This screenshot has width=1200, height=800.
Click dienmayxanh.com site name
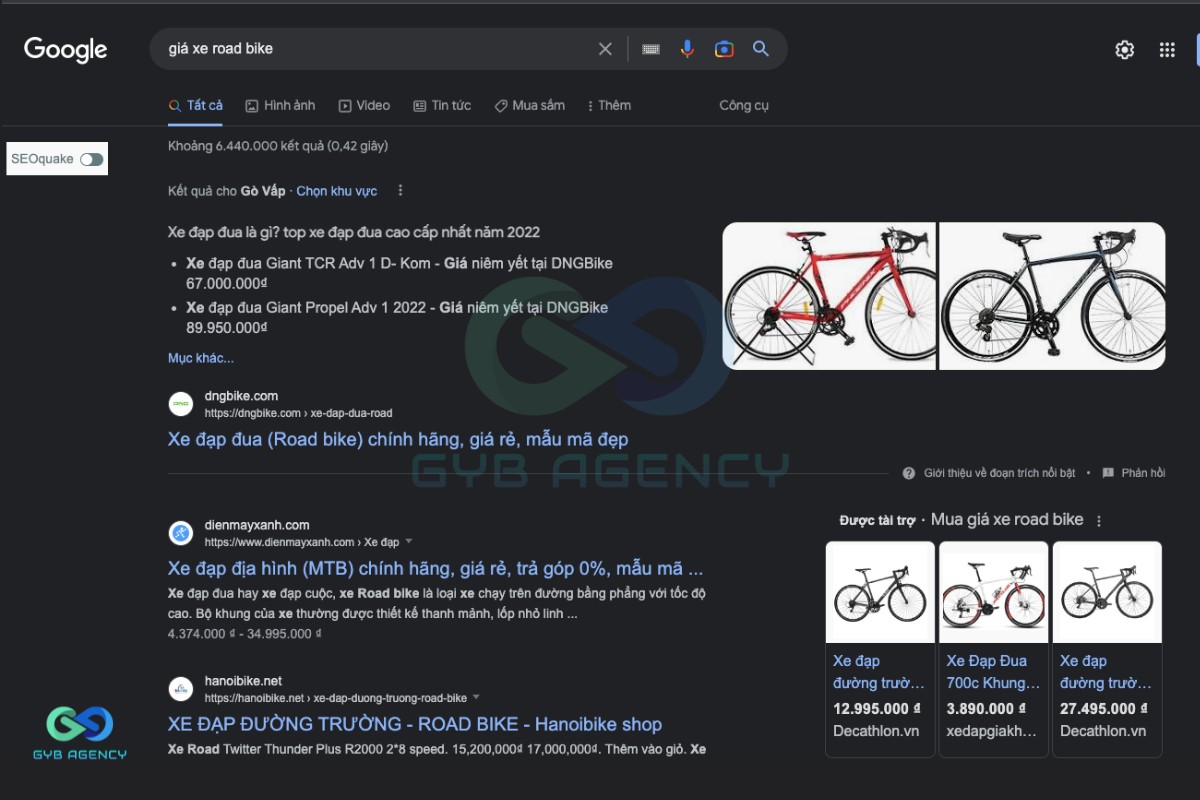click(x=257, y=525)
